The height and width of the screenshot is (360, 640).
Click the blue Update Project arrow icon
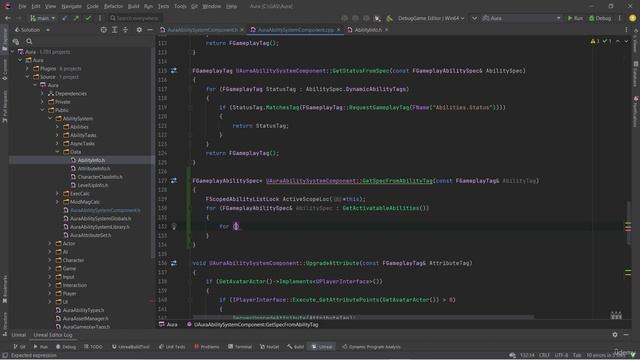coord(64,18)
